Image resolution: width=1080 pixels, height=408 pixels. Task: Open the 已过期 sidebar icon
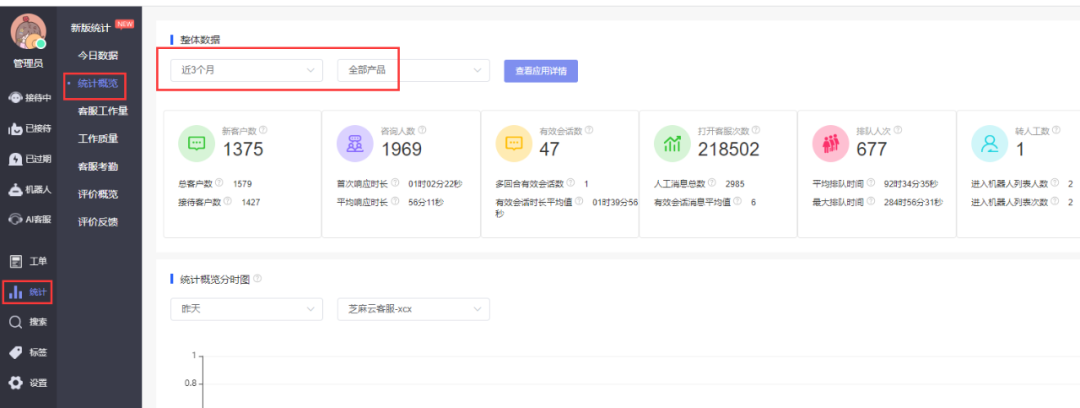point(15,159)
